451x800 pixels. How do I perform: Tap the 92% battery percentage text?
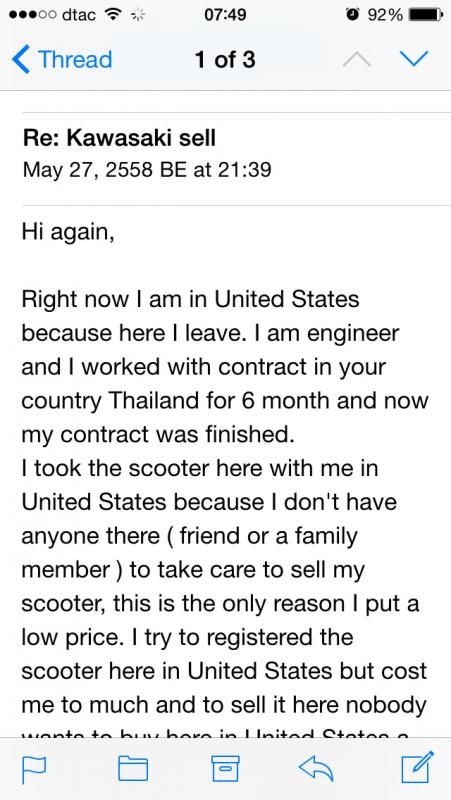click(x=385, y=15)
